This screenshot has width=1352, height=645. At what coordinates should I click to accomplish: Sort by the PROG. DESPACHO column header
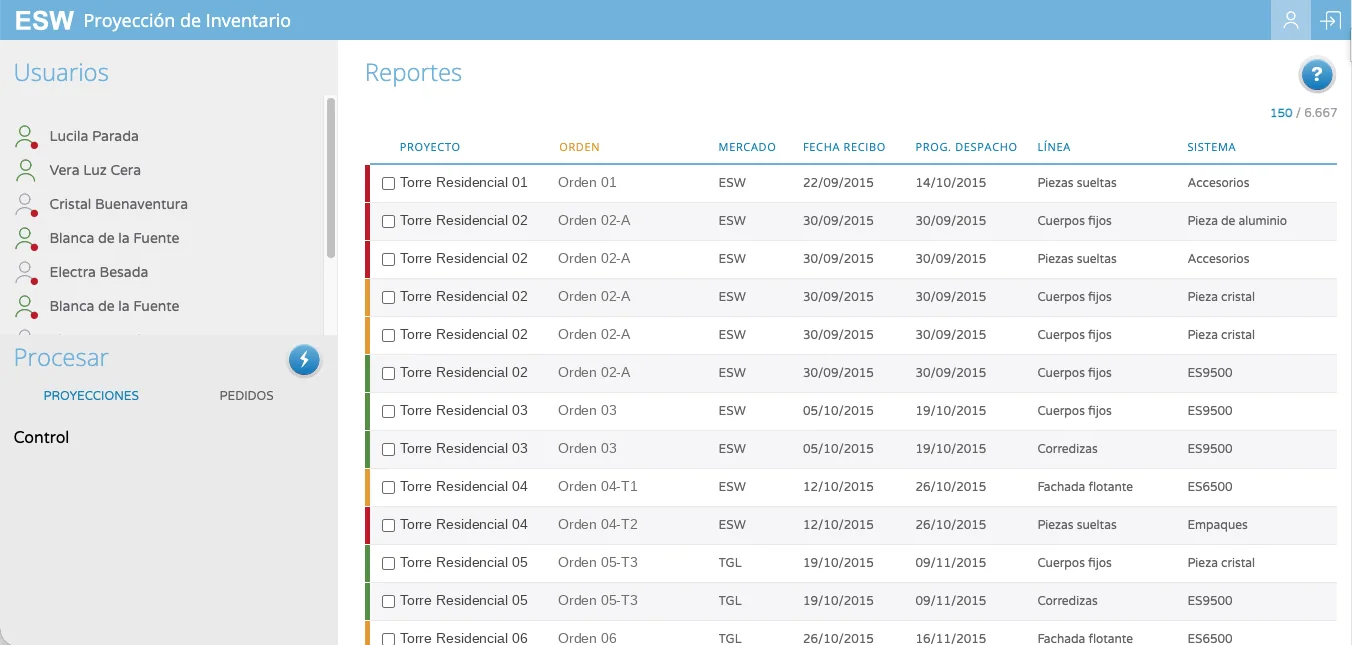click(966, 147)
